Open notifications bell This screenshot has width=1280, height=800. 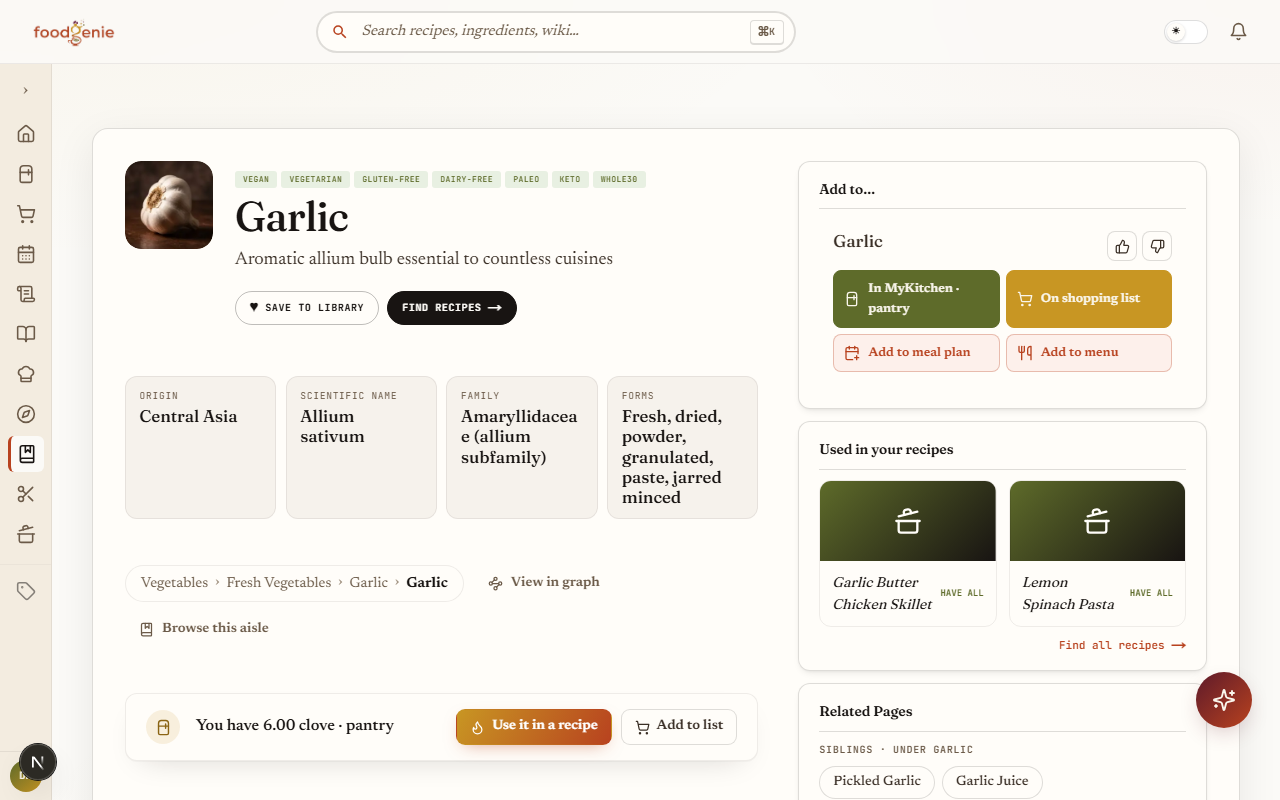[x=1238, y=32]
